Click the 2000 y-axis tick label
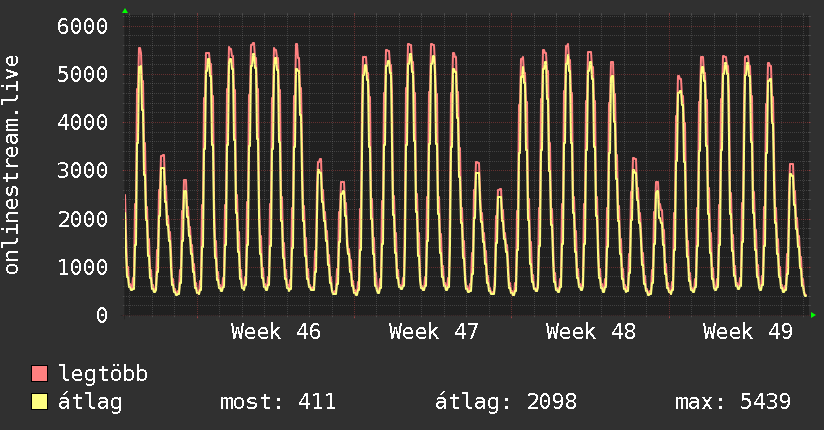This screenshot has width=824, height=430. pos(83,219)
